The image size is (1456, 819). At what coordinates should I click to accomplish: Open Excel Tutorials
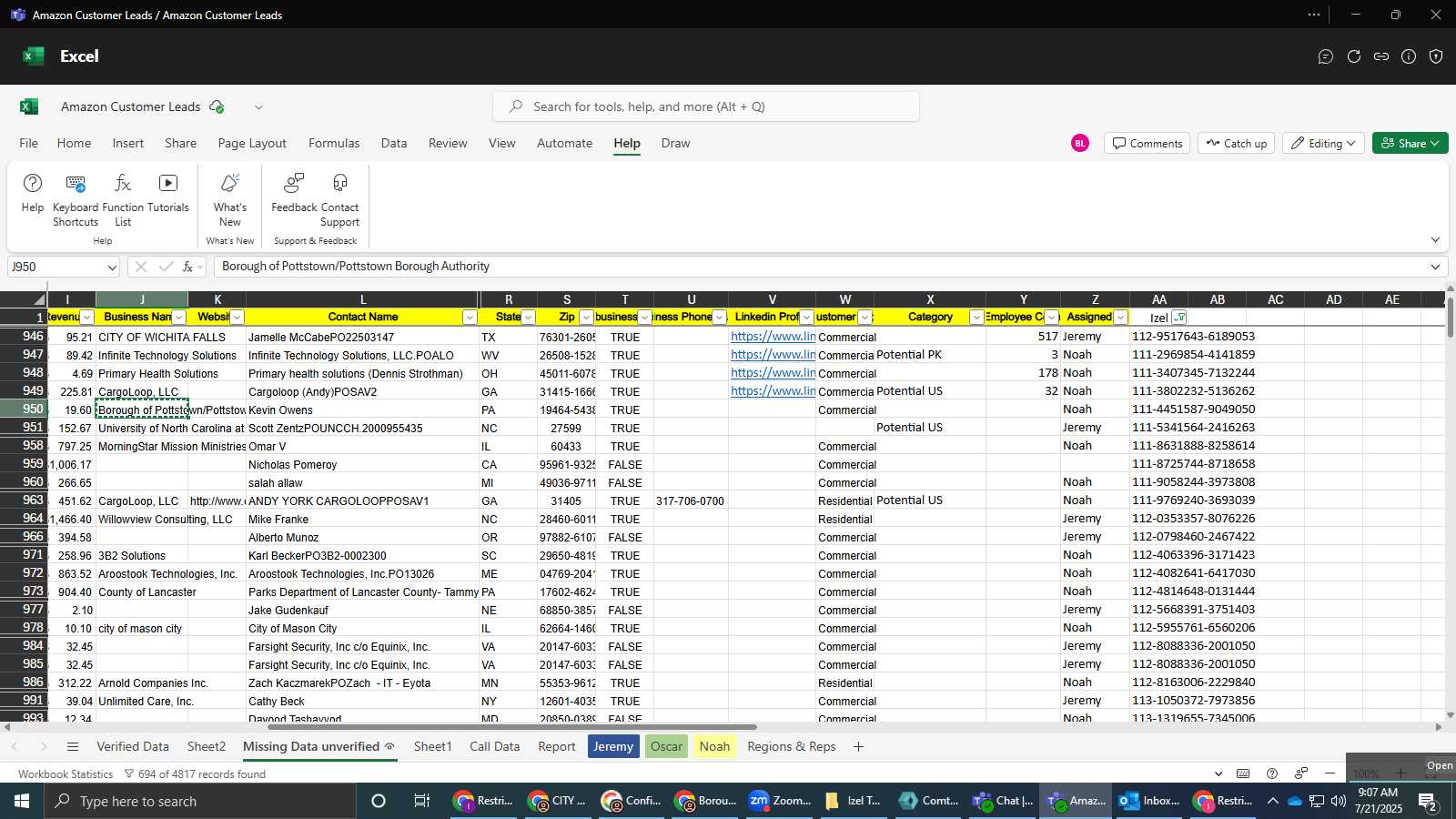168,194
